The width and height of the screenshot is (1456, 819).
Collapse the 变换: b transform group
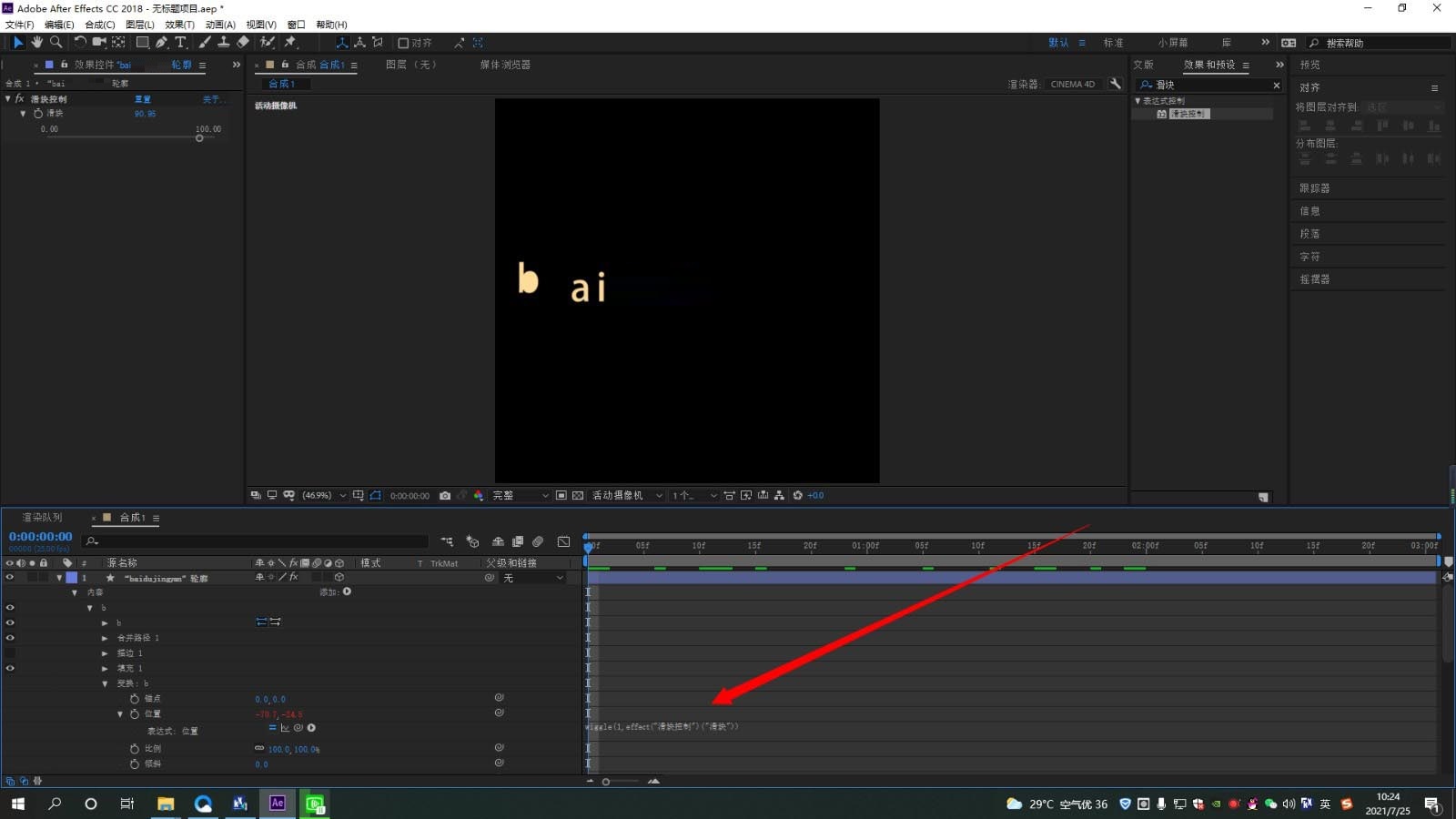105,683
